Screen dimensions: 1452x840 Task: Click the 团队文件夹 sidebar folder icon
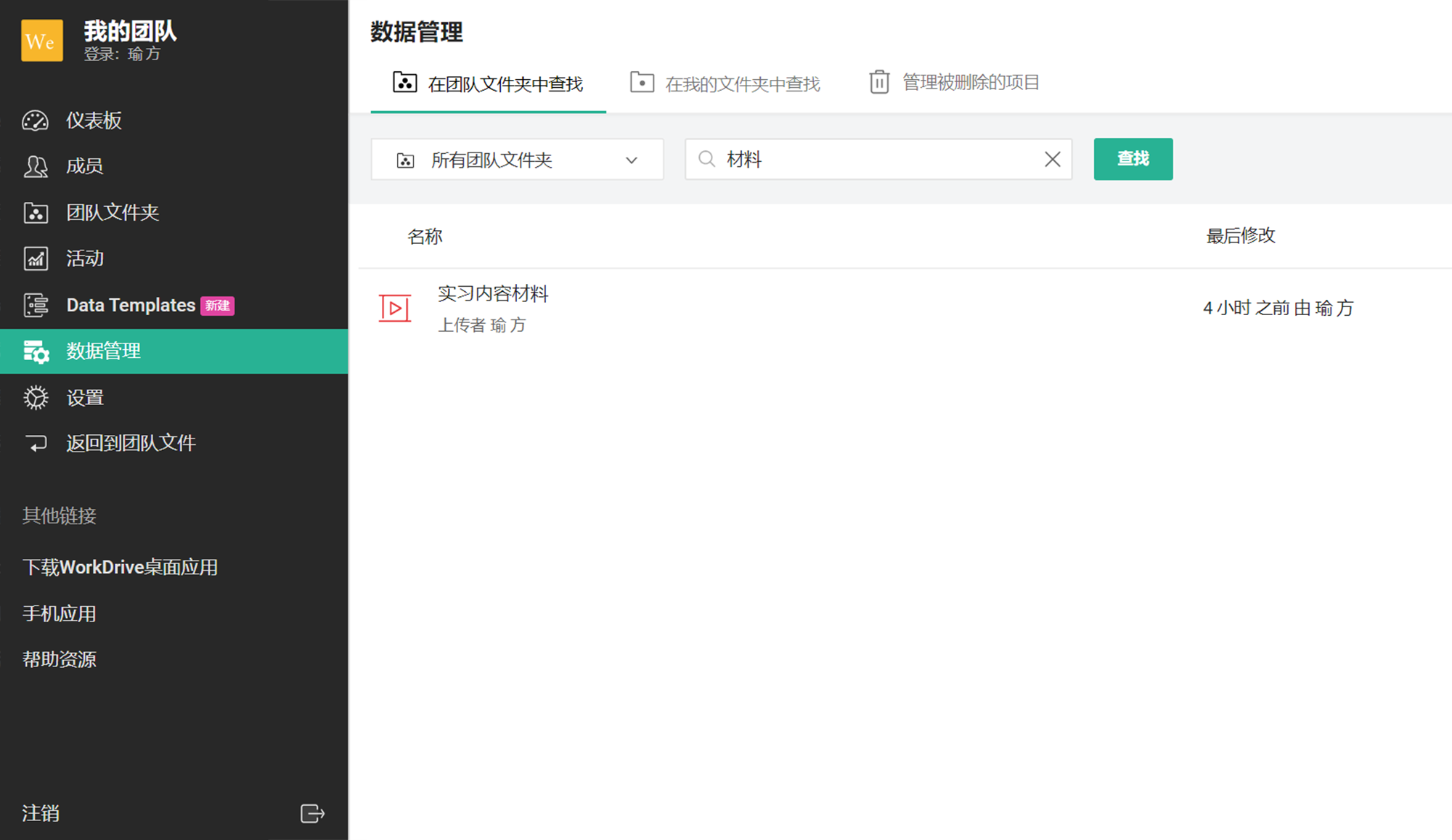coord(35,213)
